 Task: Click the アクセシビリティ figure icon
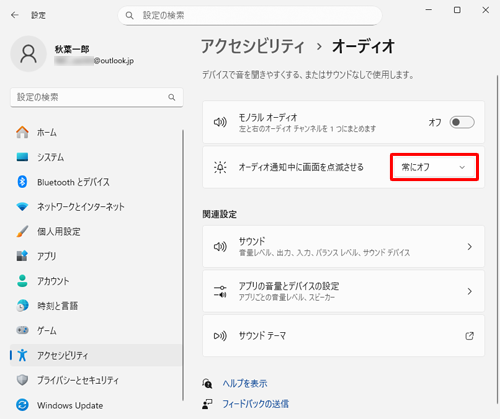tap(22, 355)
